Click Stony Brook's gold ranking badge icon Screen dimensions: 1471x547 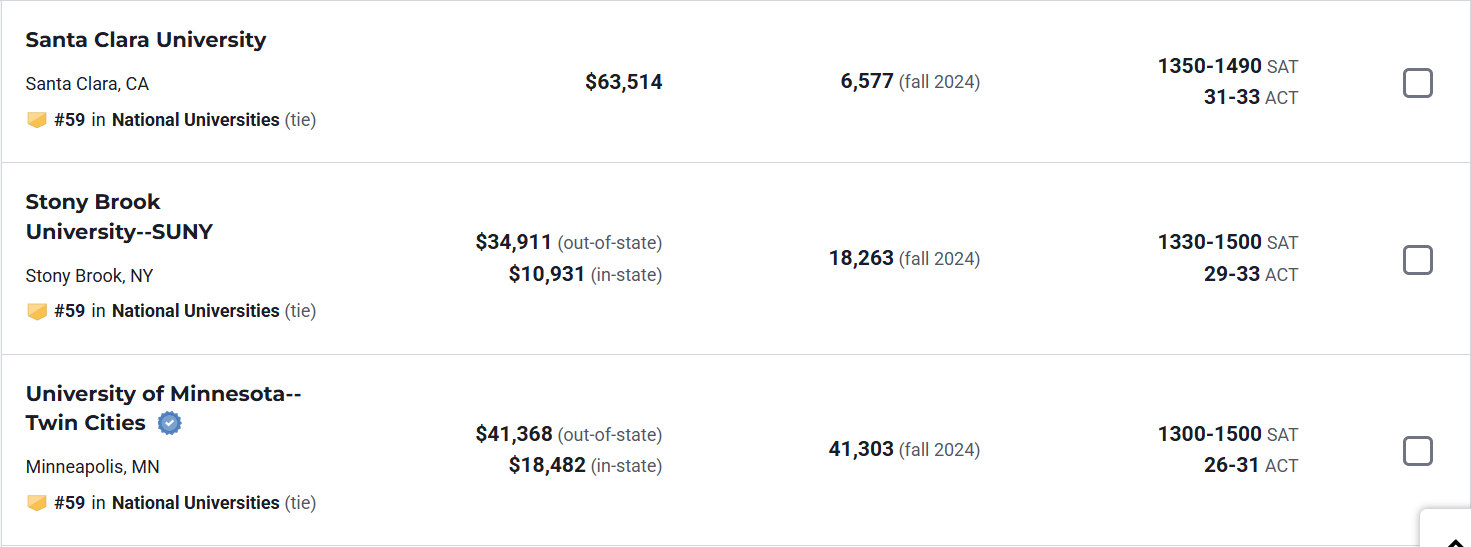click(x=37, y=311)
